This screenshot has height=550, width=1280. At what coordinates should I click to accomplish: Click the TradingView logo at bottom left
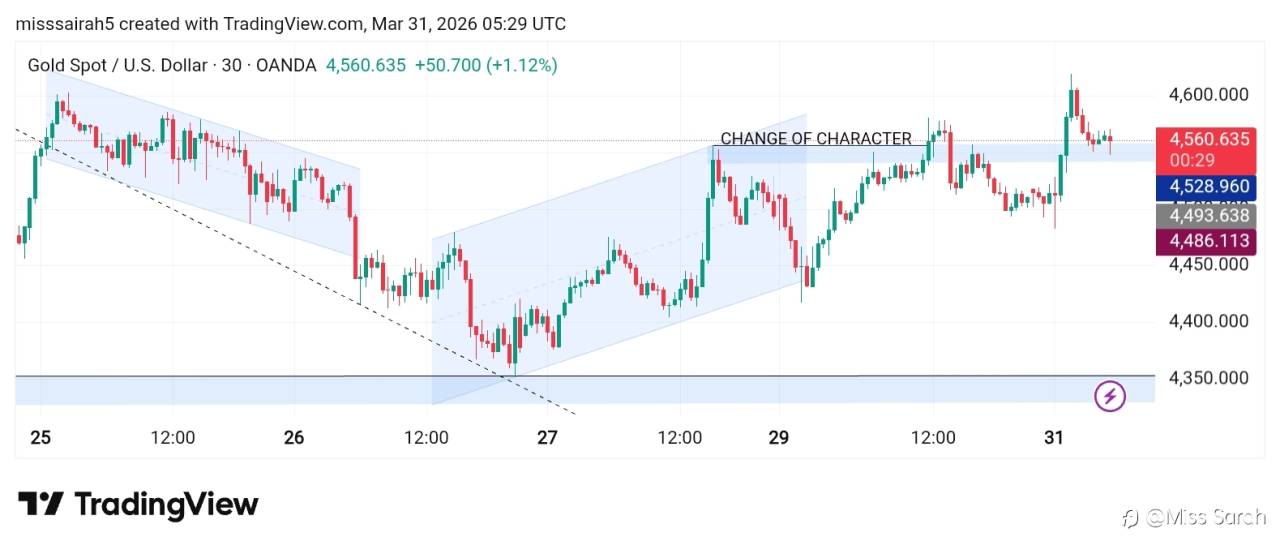point(138,504)
